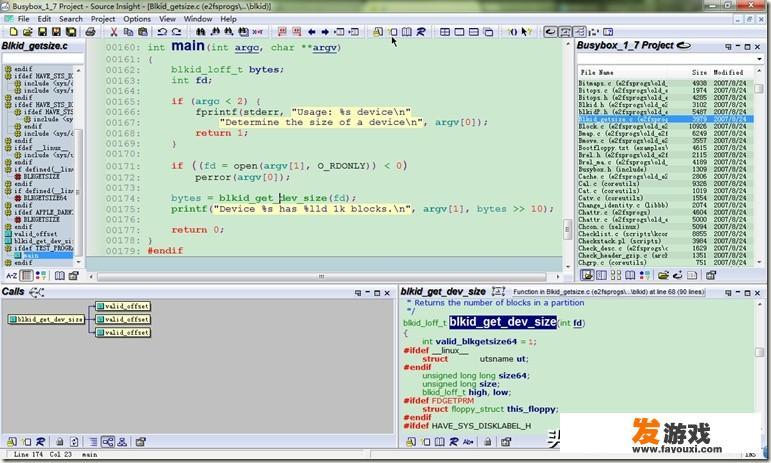
Task: Click the Search Files icon before x=r
Action: (x=243, y=32)
